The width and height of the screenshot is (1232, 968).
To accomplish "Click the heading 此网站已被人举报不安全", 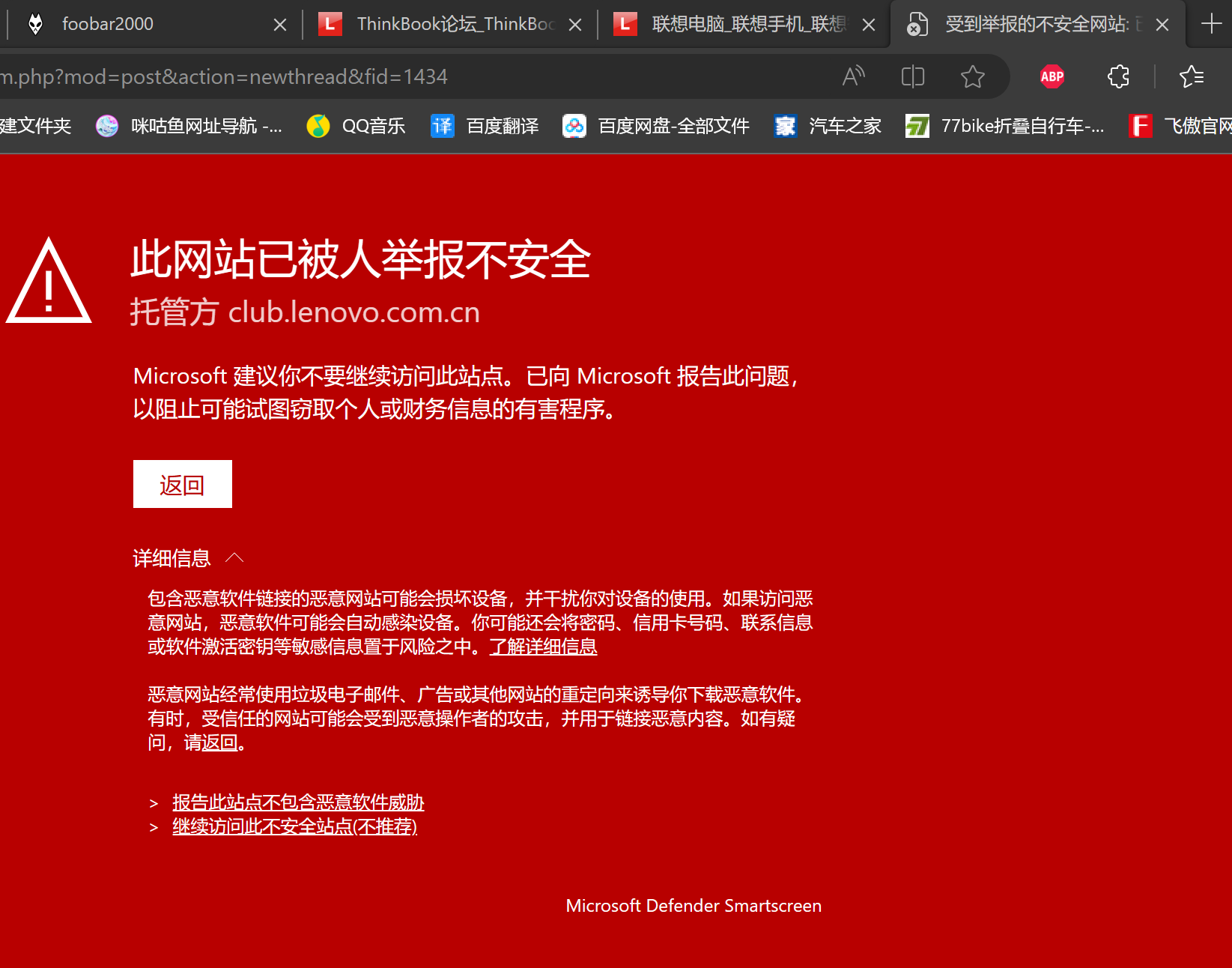I will 360,260.
